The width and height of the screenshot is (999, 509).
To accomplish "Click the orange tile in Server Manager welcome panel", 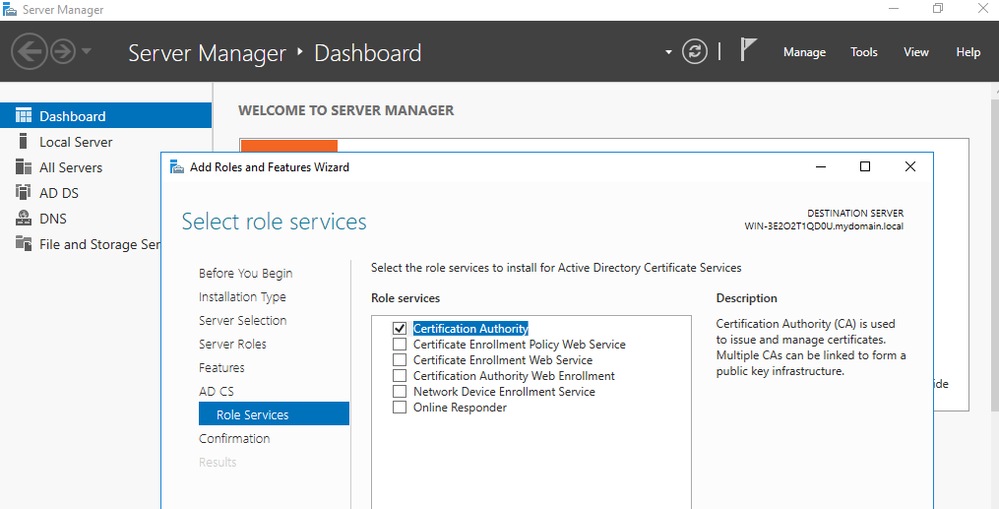I will [289, 146].
